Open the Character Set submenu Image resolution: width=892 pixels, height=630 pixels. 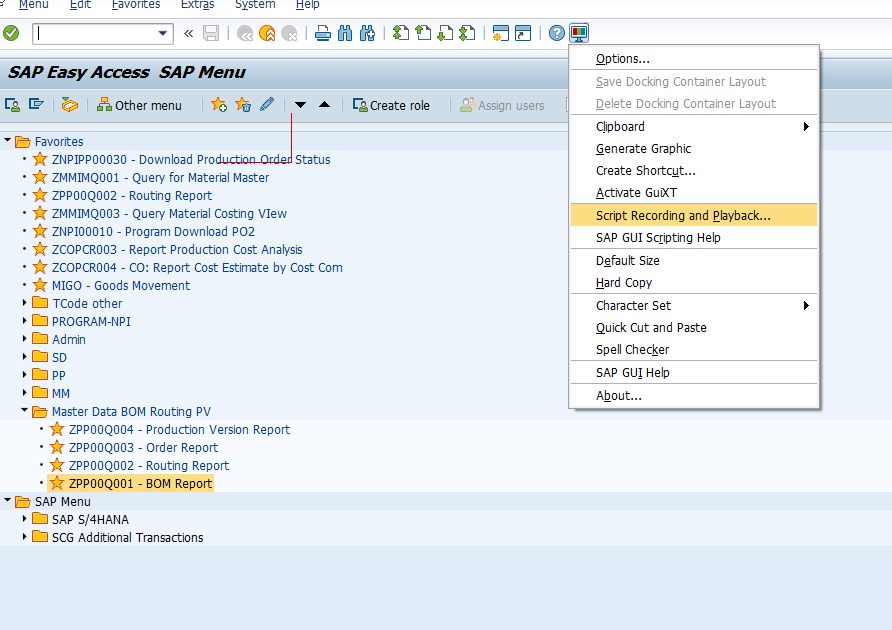click(x=693, y=306)
